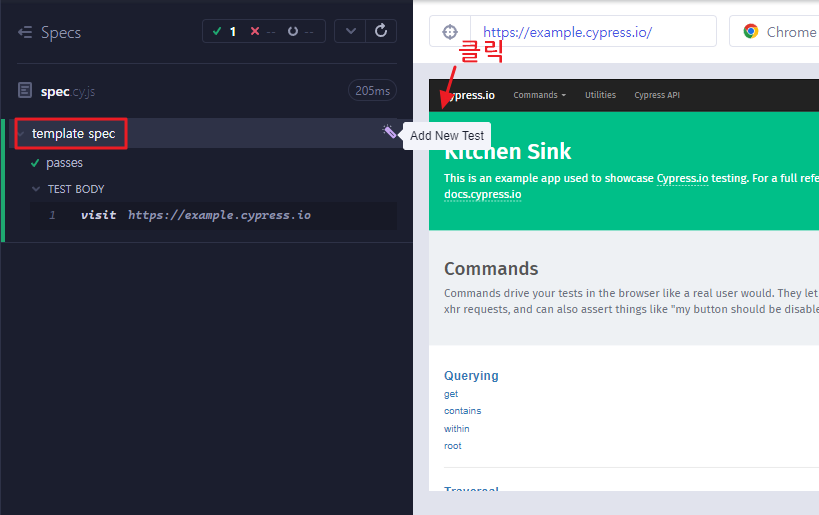Click the spec file document icon
Image resolution: width=819 pixels, height=515 pixels.
[25, 90]
